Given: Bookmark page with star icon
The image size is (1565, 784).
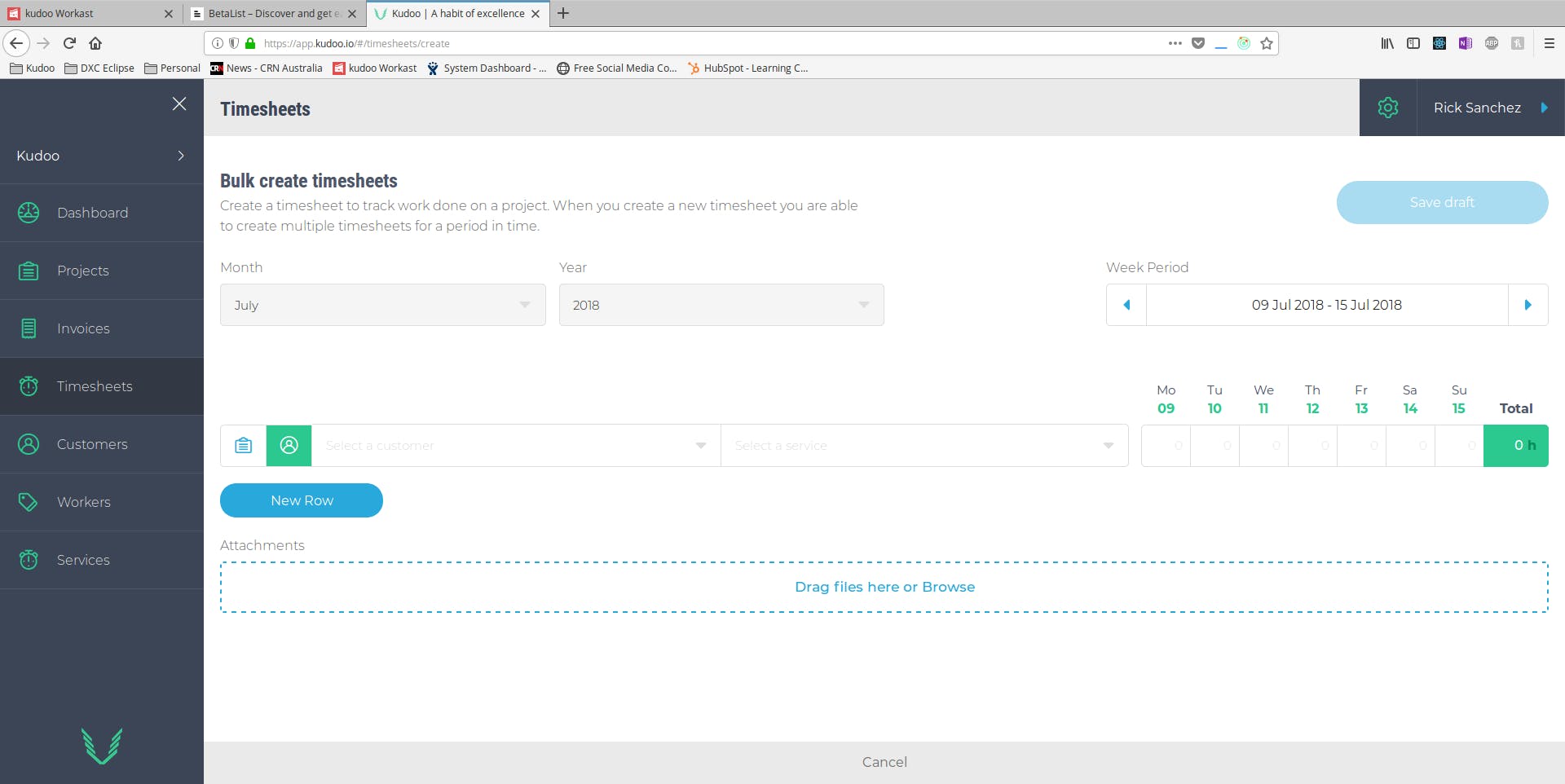Looking at the screenshot, I should (x=1267, y=43).
